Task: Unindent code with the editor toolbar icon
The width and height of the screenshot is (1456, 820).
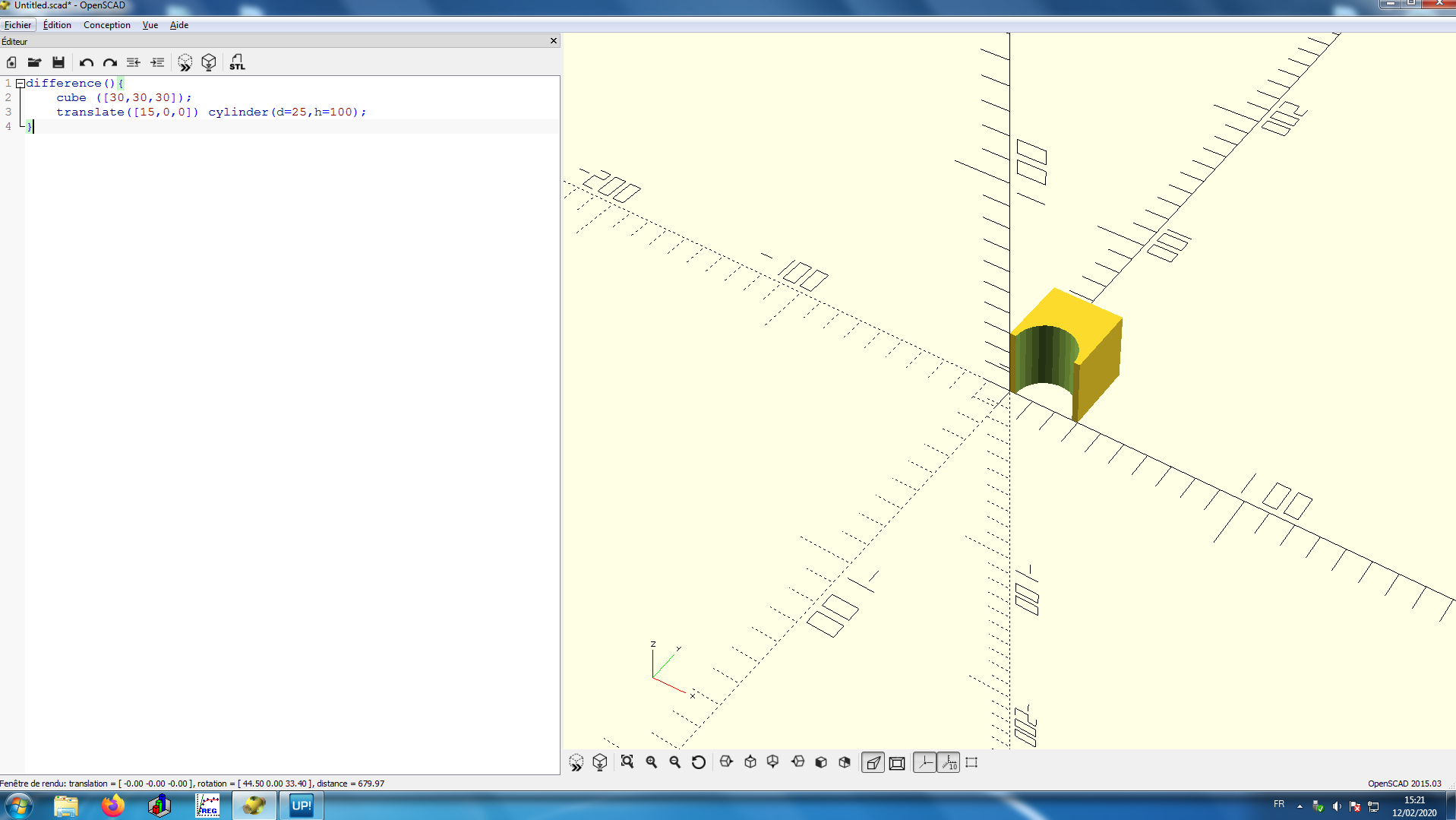Action: click(x=134, y=62)
